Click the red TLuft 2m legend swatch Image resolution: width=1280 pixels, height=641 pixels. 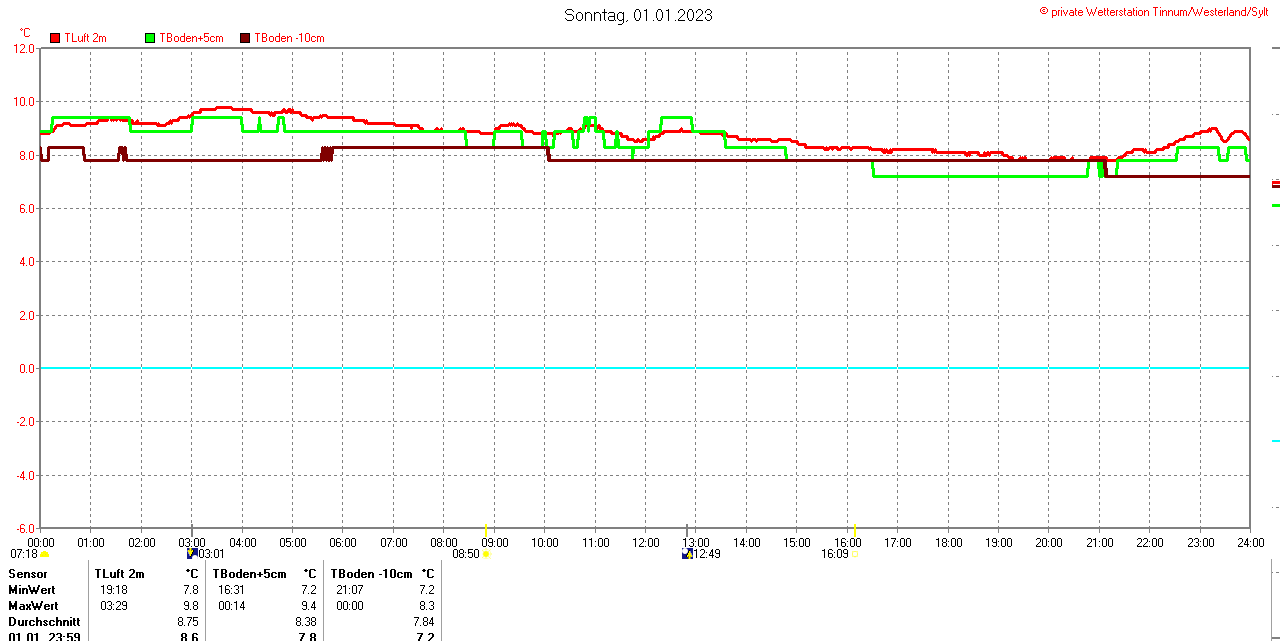click(x=55, y=38)
